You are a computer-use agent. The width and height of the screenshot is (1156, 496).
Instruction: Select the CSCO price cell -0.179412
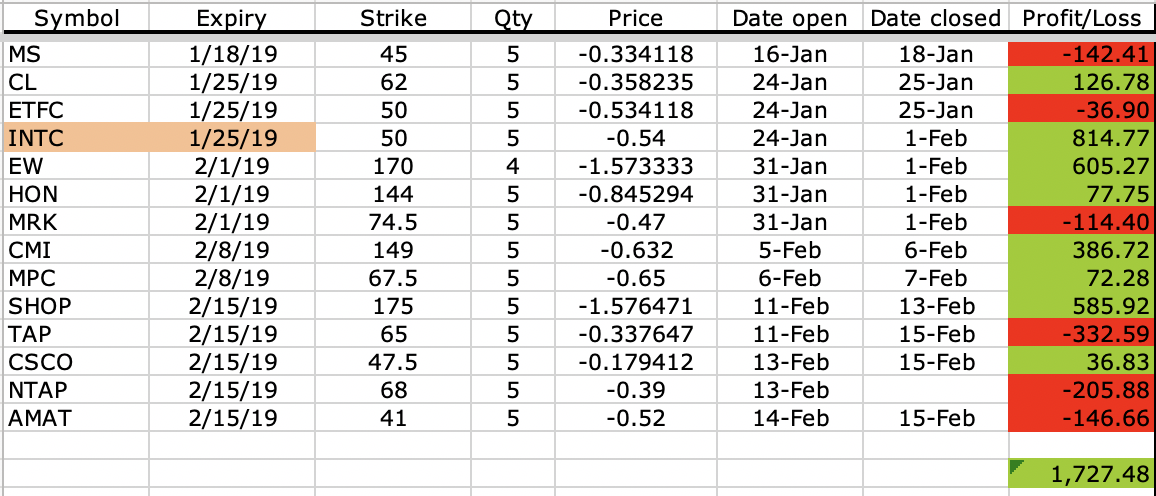point(635,362)
